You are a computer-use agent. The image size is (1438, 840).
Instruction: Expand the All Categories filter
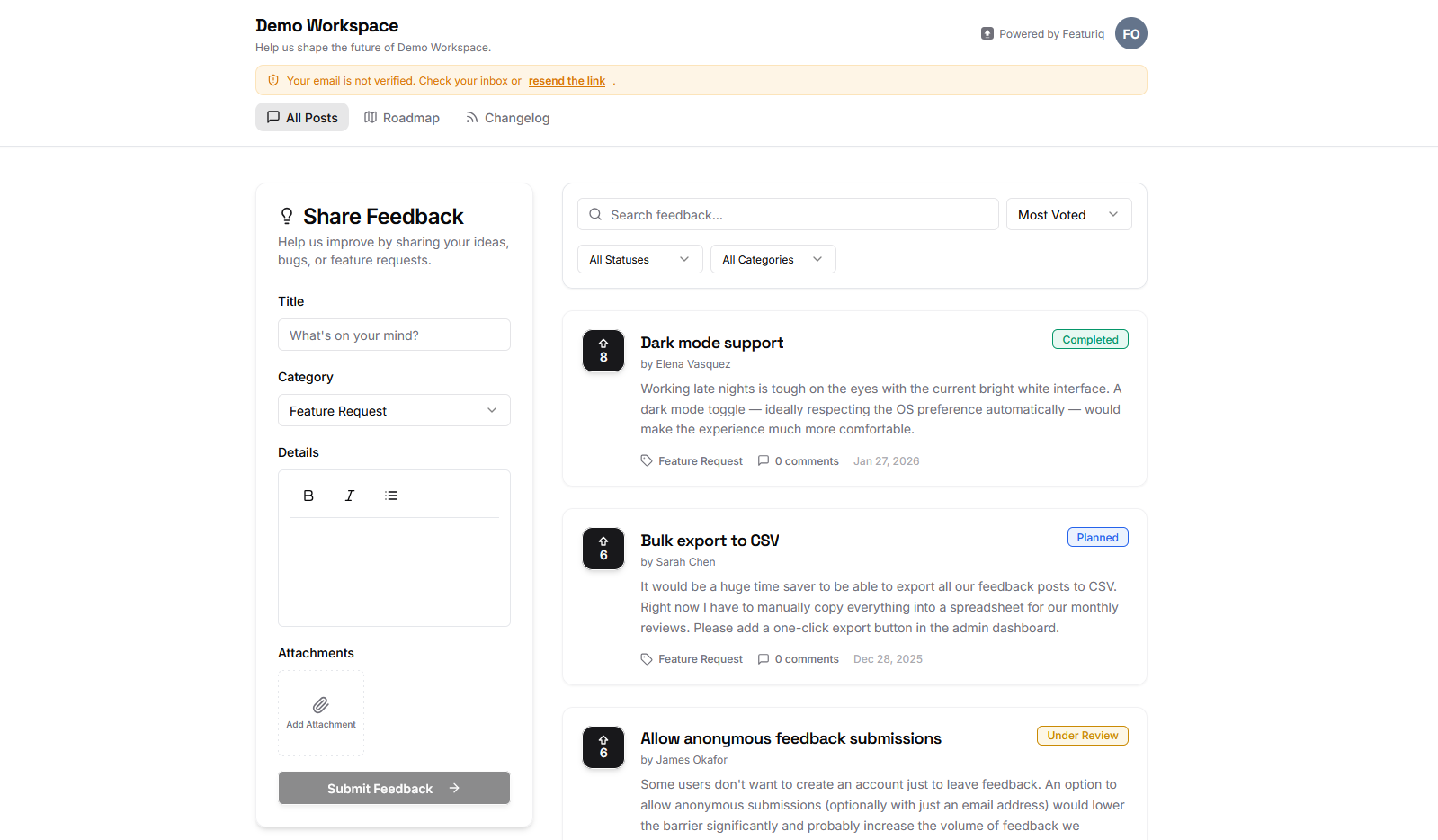(x=773, y=259)
